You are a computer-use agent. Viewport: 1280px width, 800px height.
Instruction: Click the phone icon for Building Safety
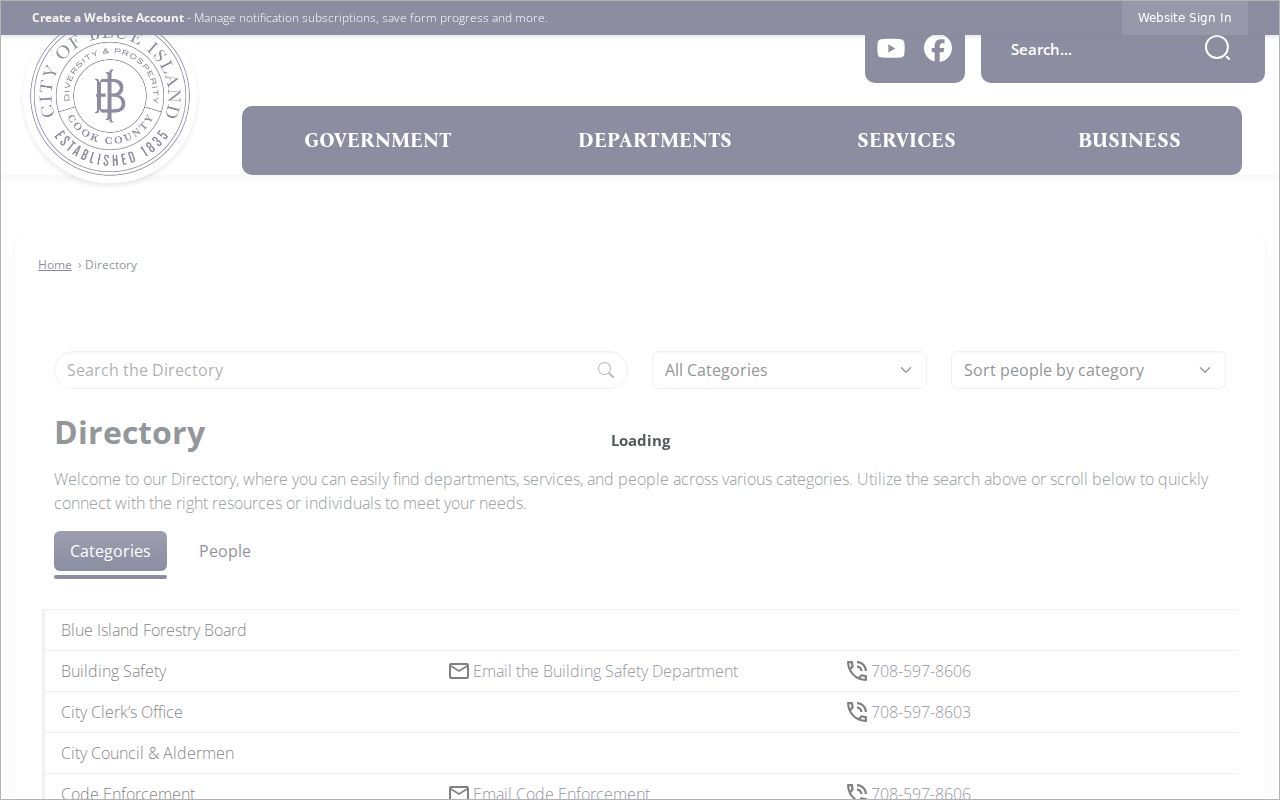point(857,671)
